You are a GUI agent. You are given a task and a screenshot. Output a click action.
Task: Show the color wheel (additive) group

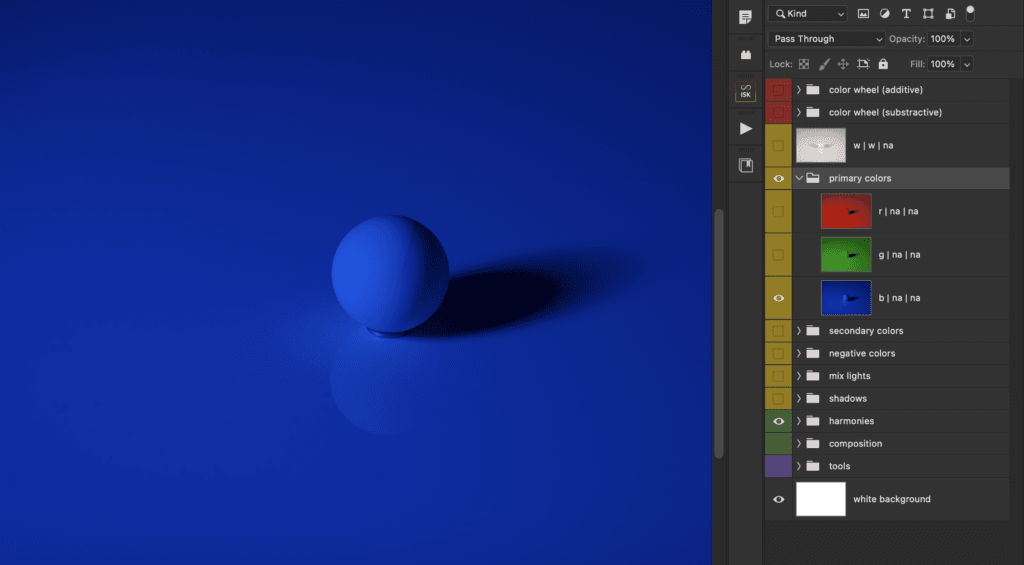(x=778, y=89)
